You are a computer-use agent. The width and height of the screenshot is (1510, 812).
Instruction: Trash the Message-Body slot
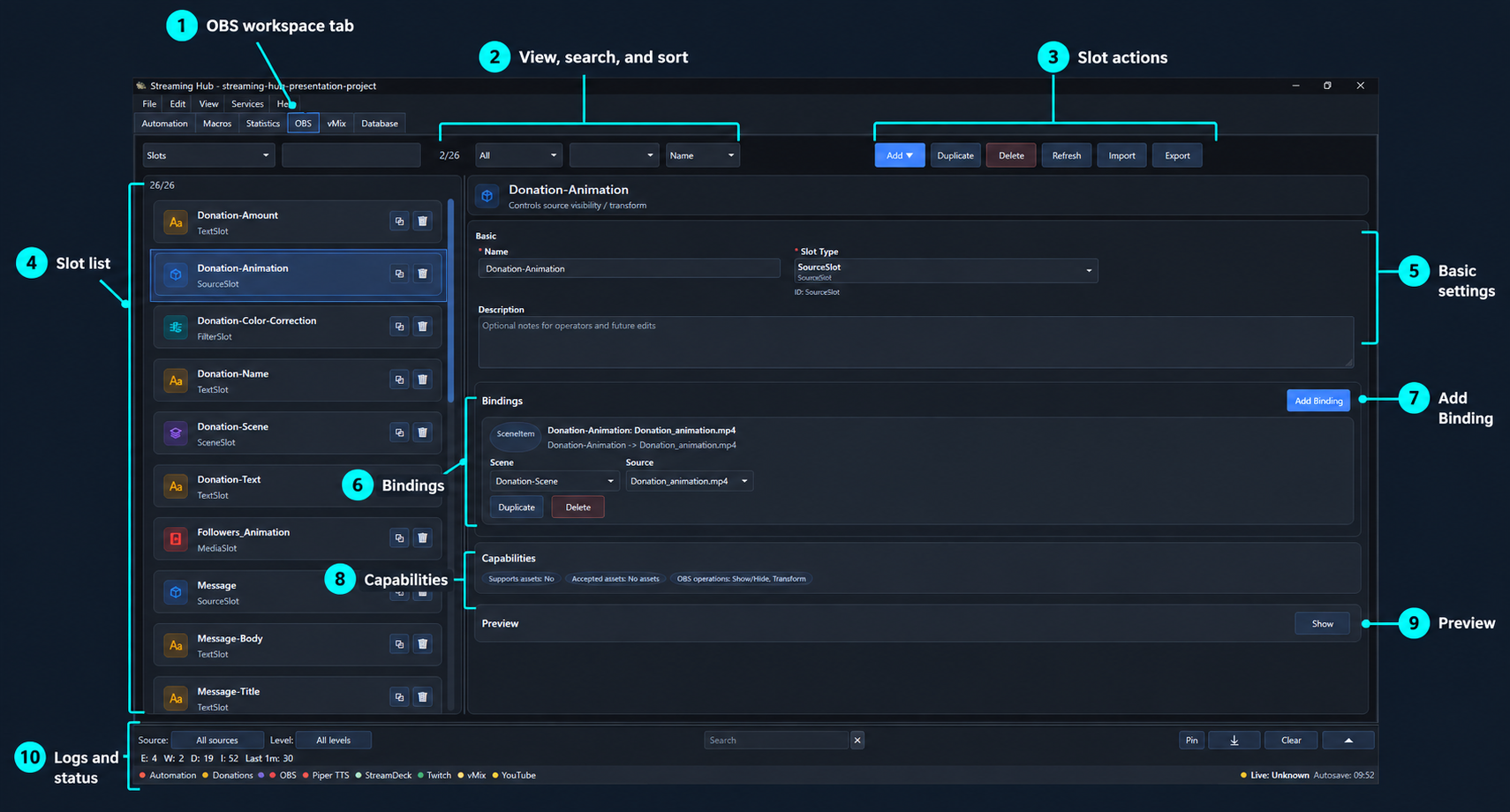pos(423,644)
